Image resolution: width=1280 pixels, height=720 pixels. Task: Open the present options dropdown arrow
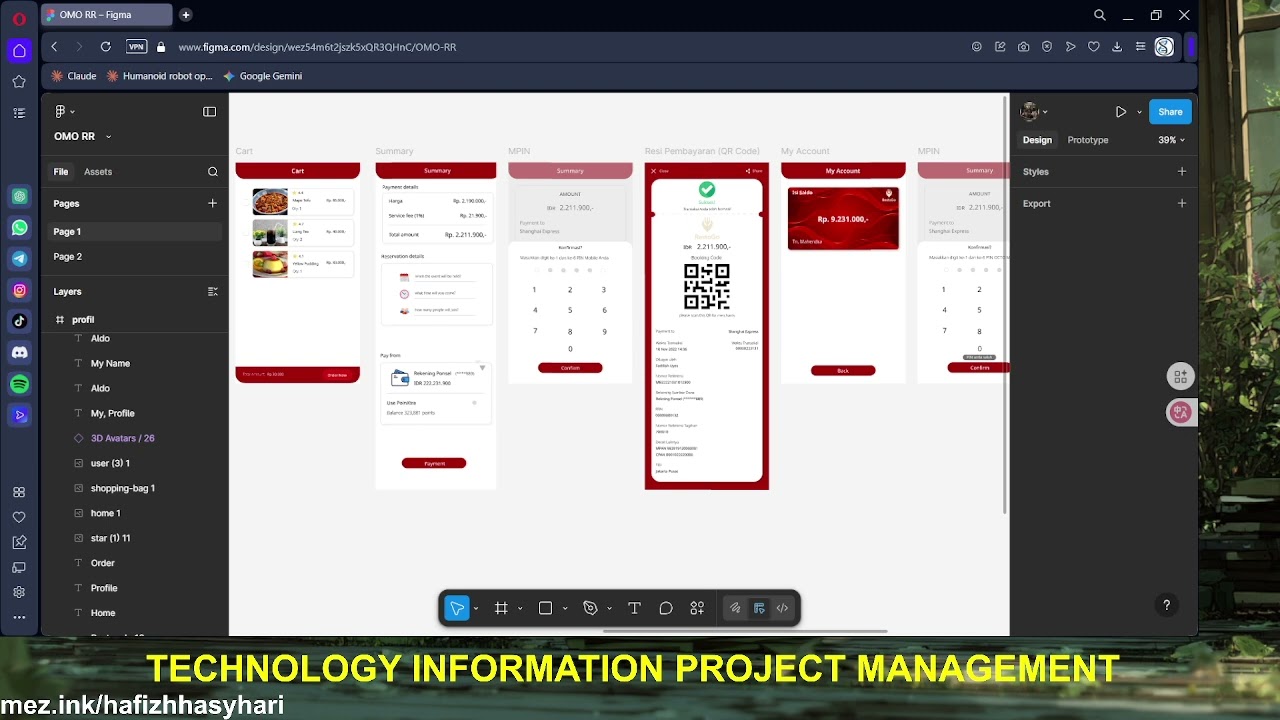pos(1139,112)
